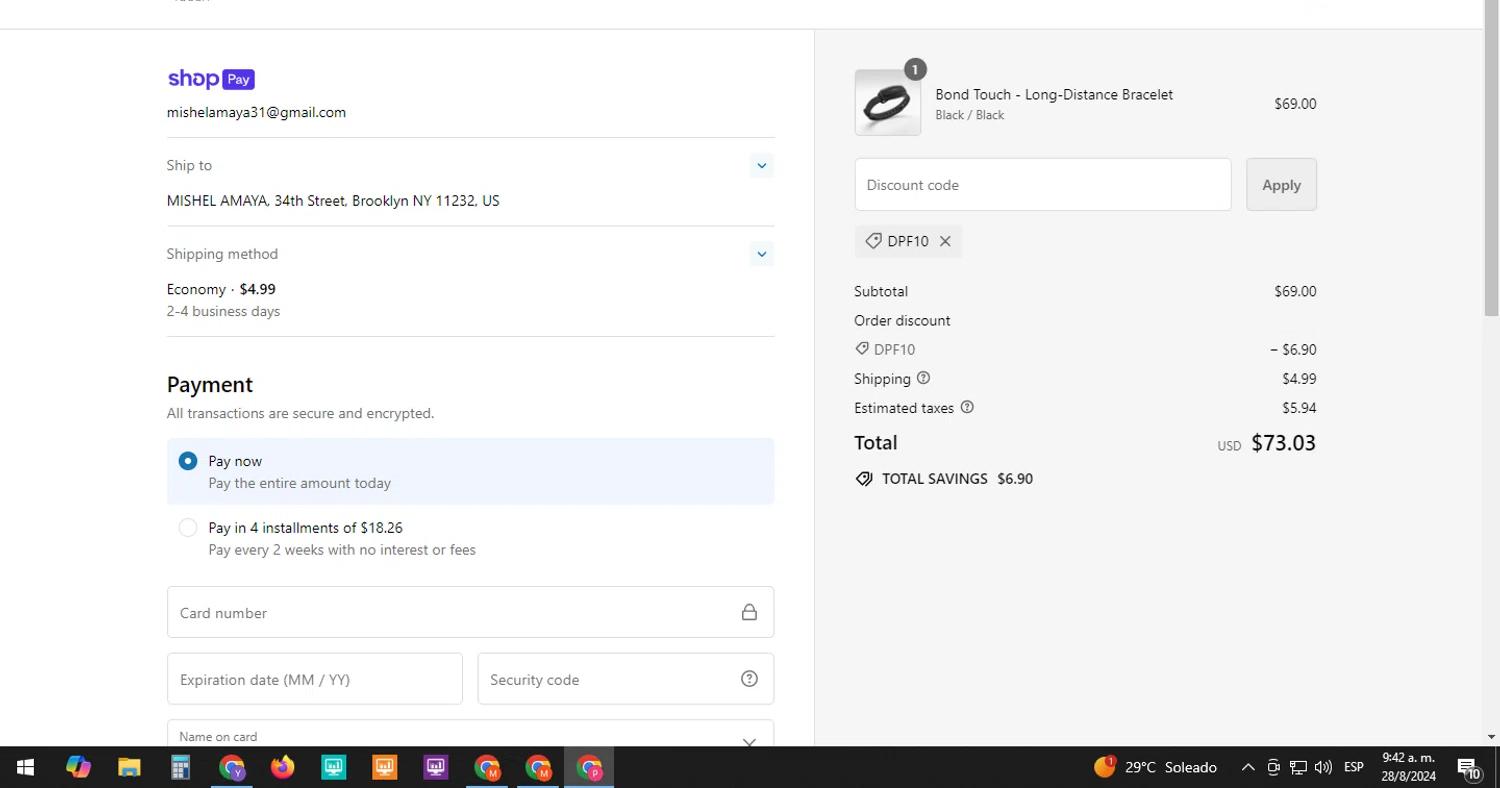Click the Discount code input field

pyautogui.click(x=1042, y=185)
